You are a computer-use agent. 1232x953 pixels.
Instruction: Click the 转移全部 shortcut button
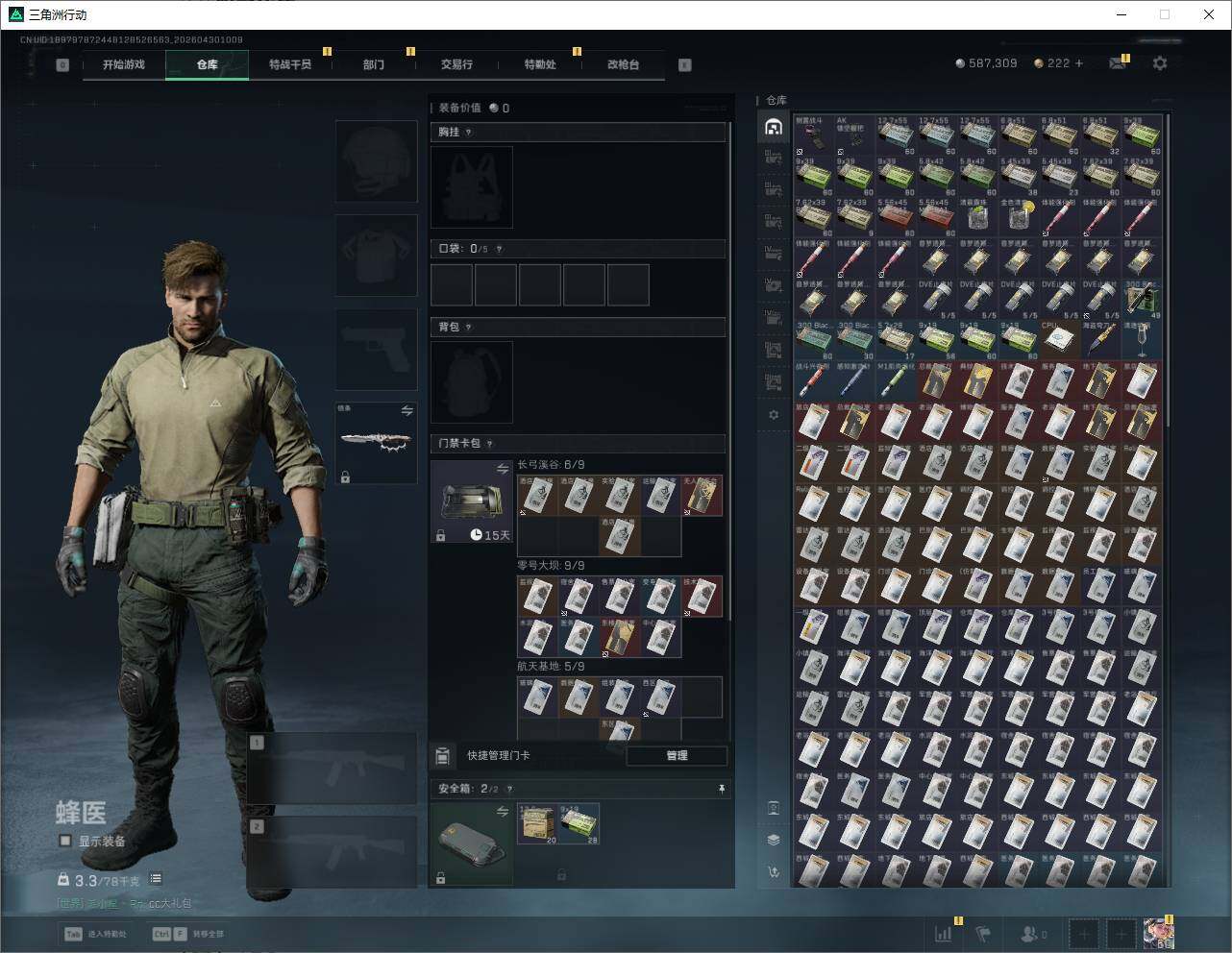pyautogui.click(x=188, y=934)
